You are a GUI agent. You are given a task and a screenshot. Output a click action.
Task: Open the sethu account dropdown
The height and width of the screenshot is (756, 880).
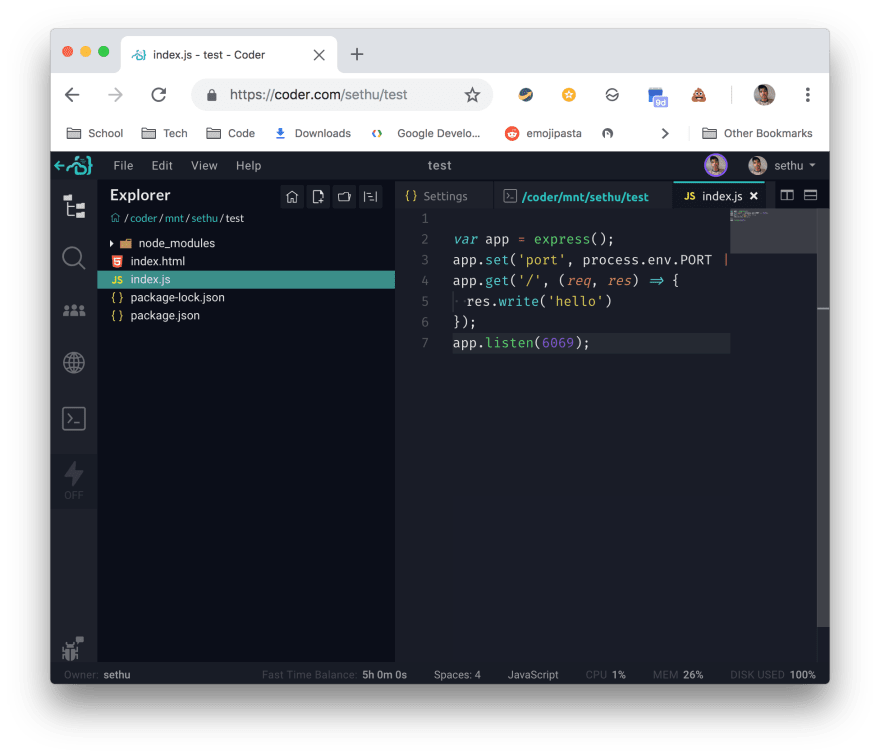point(789,165)
